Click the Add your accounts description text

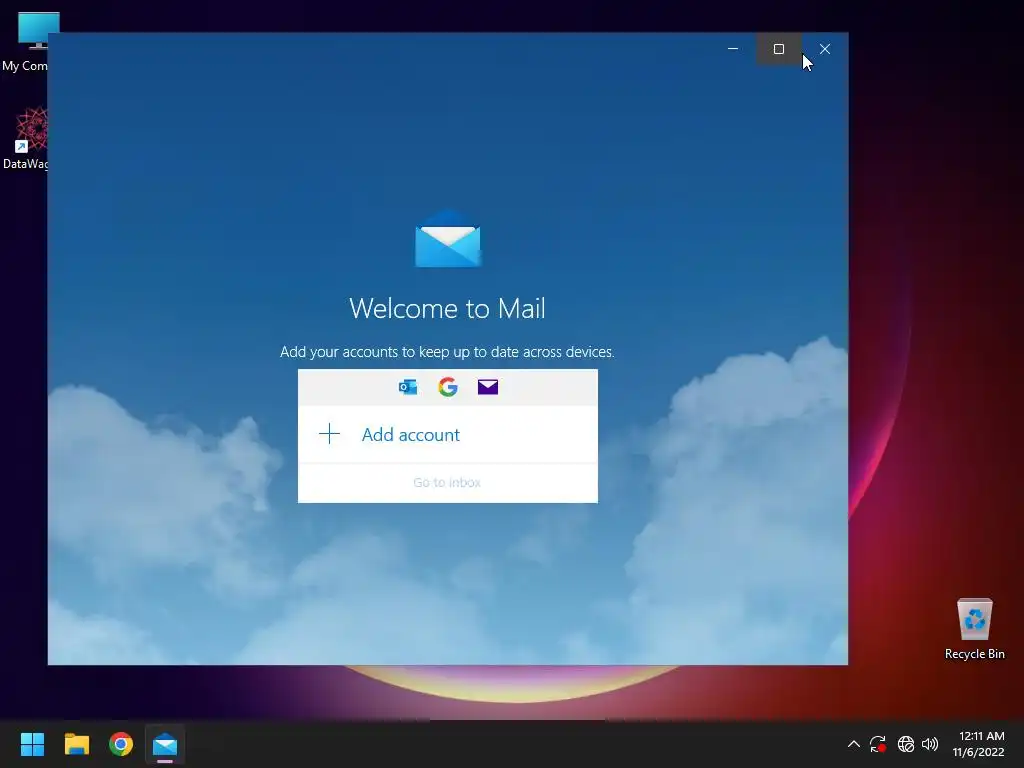[447, 352]
